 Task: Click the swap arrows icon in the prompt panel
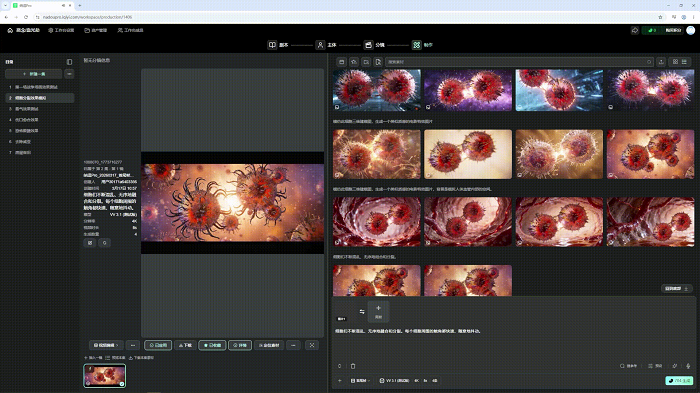tap(362, 312)
